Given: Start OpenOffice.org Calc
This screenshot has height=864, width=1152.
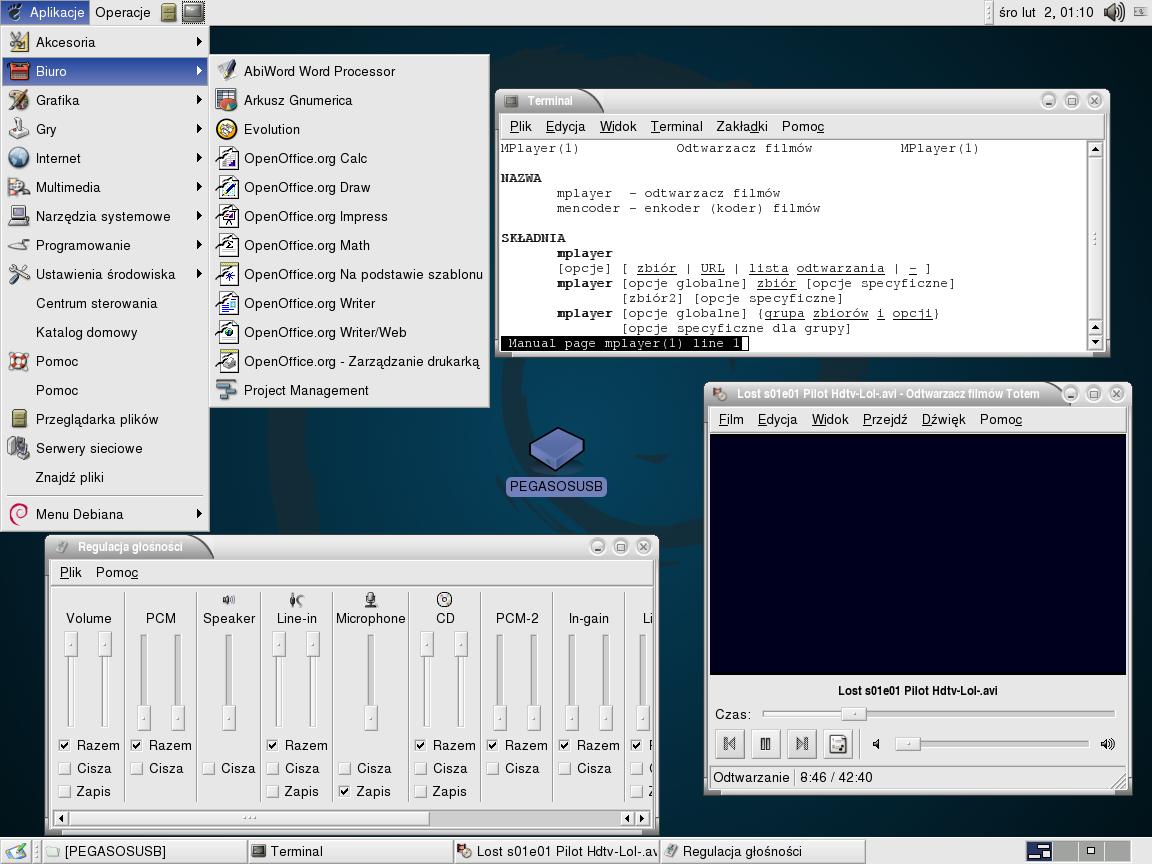Looking at the screenshot, I should (350, 158).
